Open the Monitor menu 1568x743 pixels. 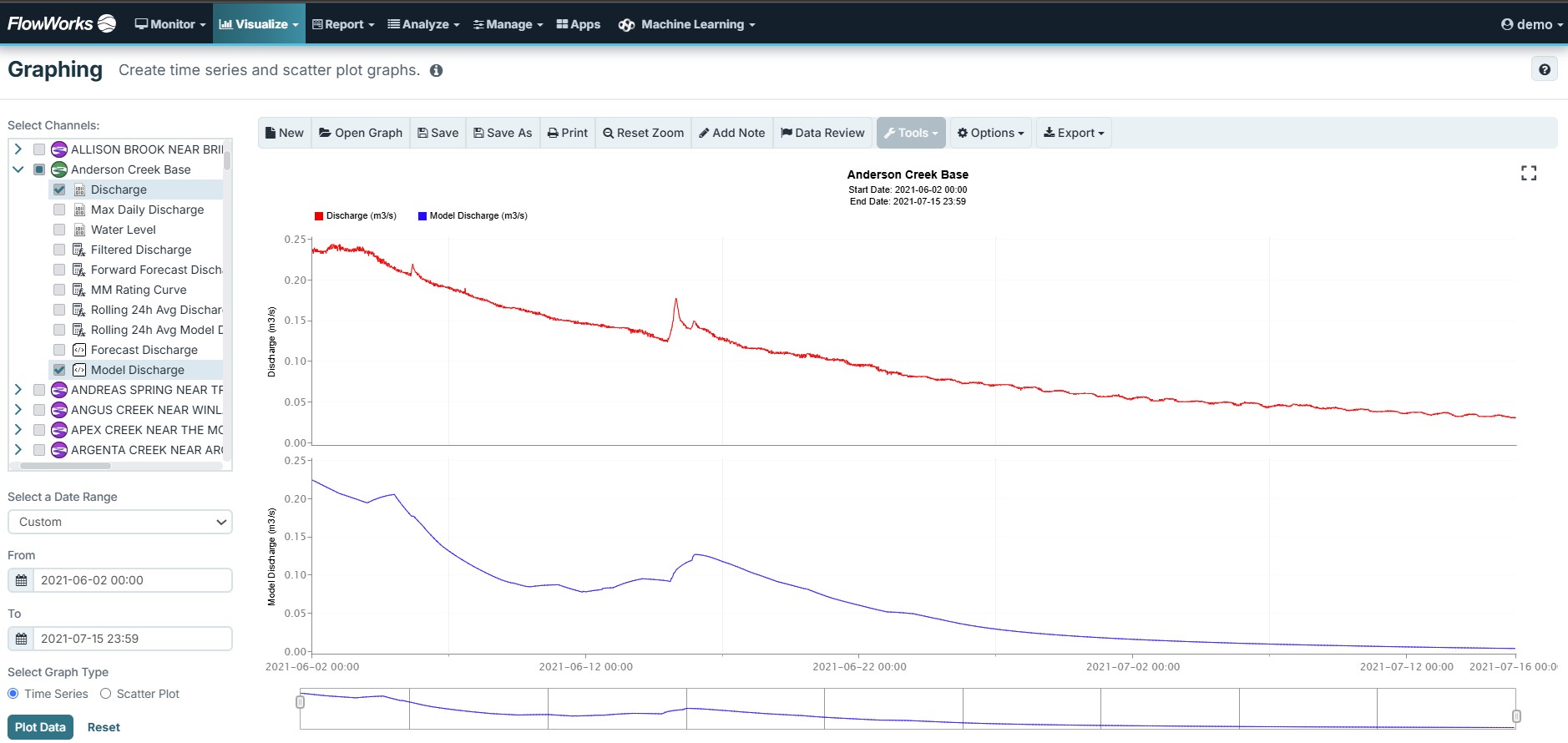tap(170, 24)
